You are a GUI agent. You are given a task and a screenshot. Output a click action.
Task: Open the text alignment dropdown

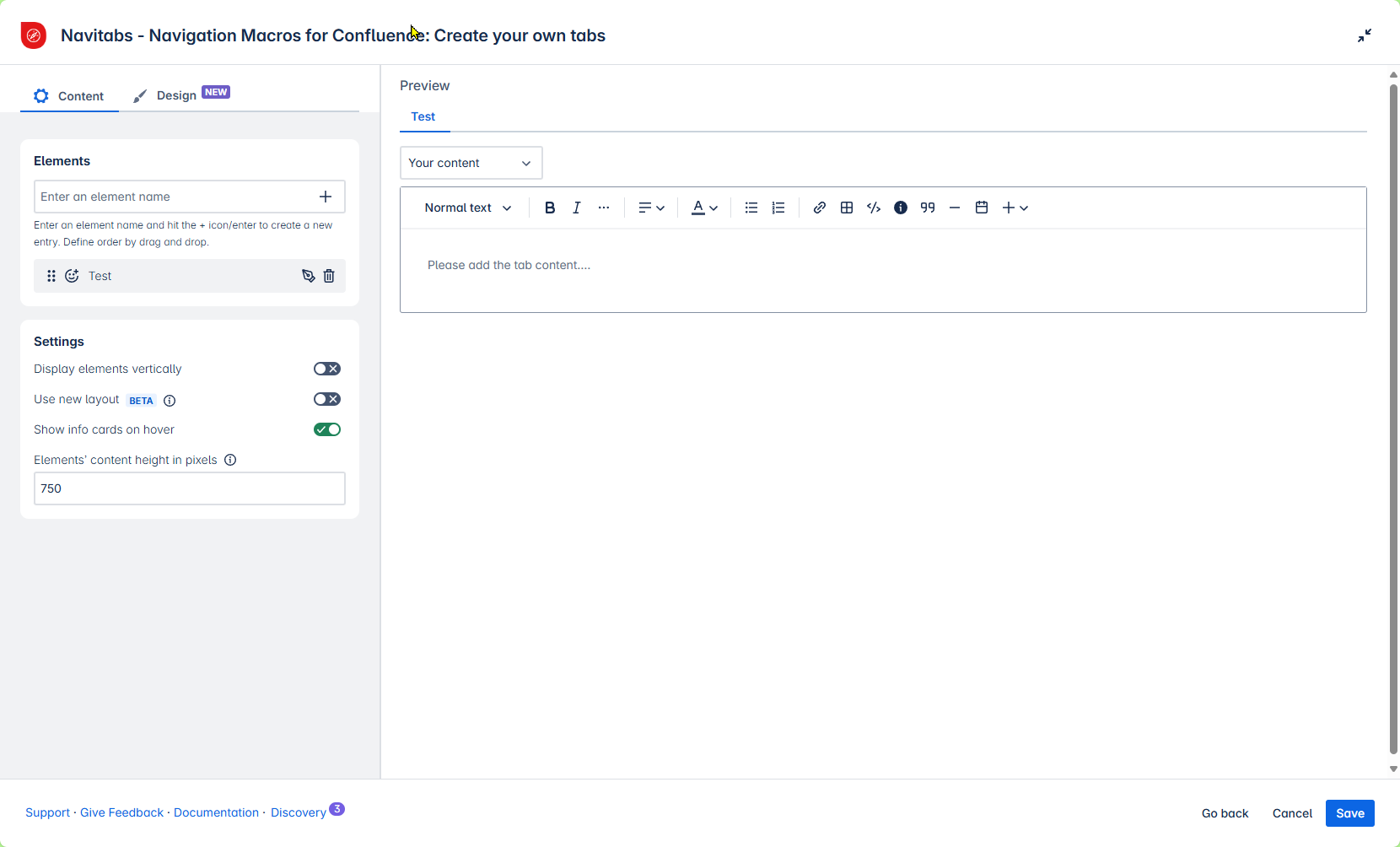tap(651, 208)
